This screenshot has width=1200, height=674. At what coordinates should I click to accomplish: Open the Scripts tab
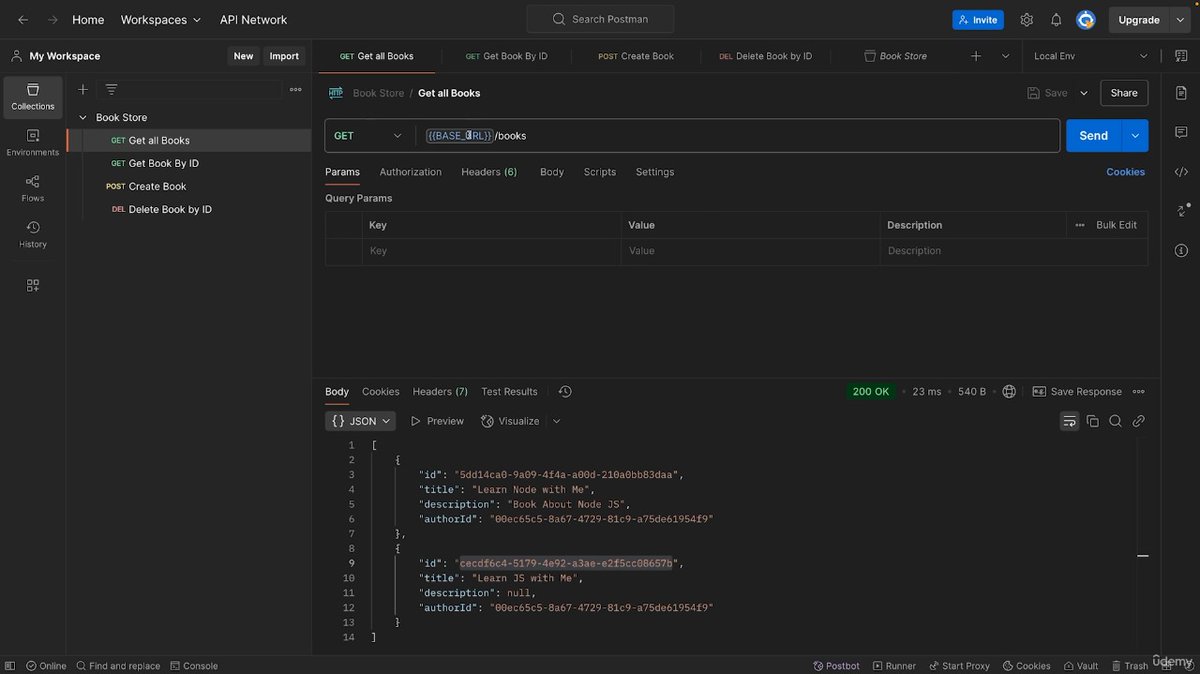click(x=600, y=172)
